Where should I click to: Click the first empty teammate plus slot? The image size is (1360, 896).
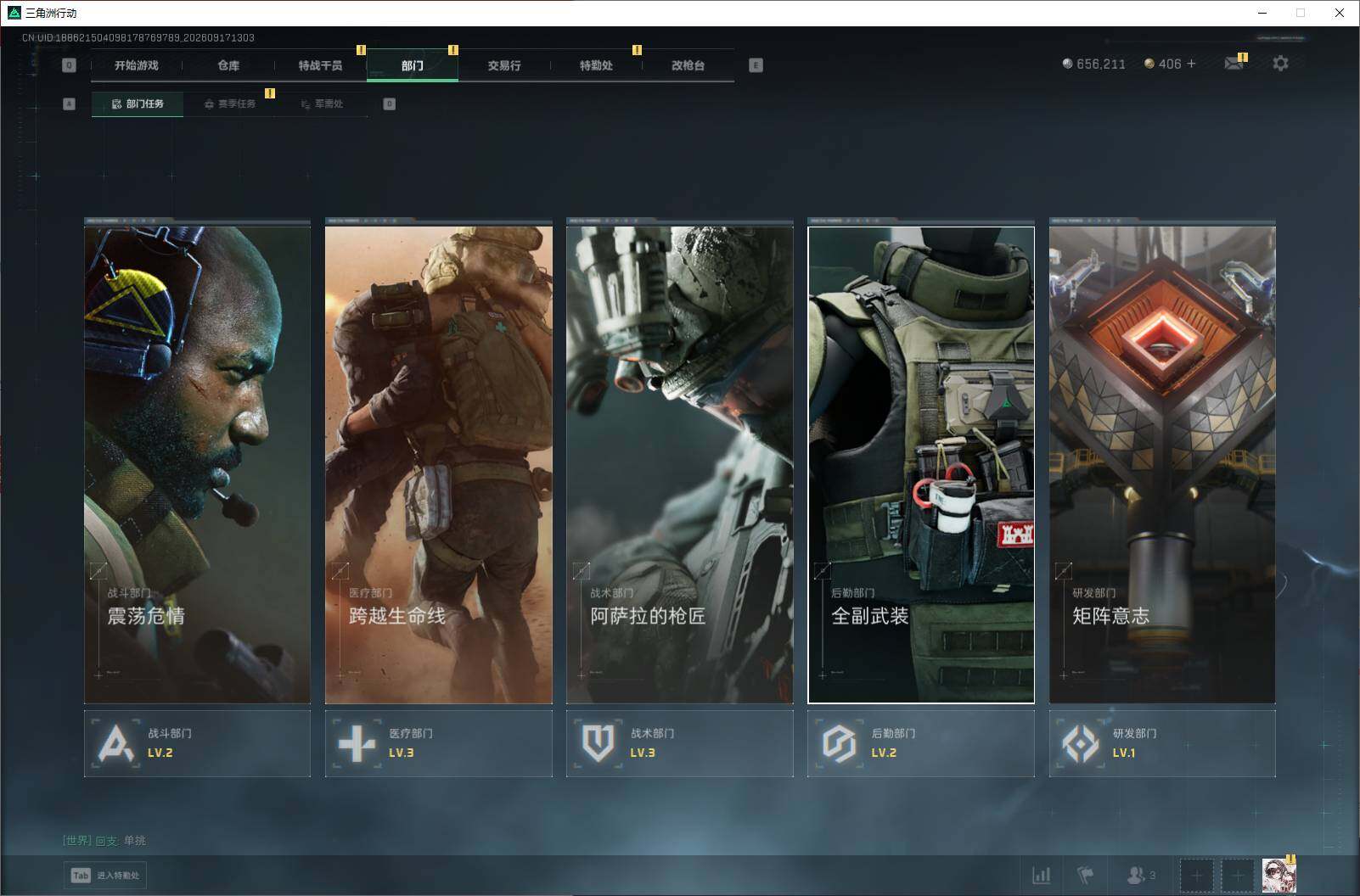[x=1196, y=875]
